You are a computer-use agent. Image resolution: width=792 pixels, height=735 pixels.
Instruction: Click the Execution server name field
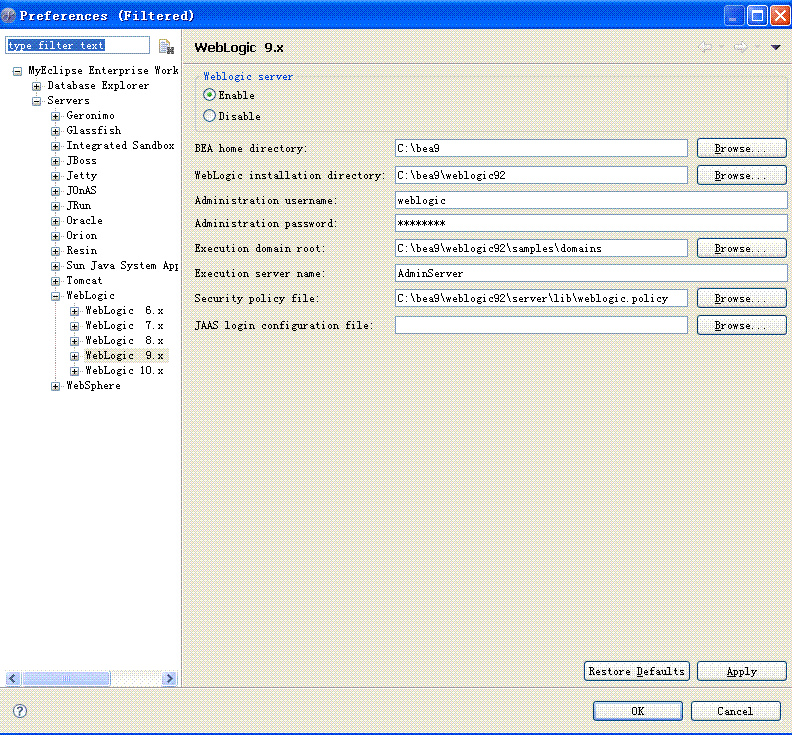[590, 273]
